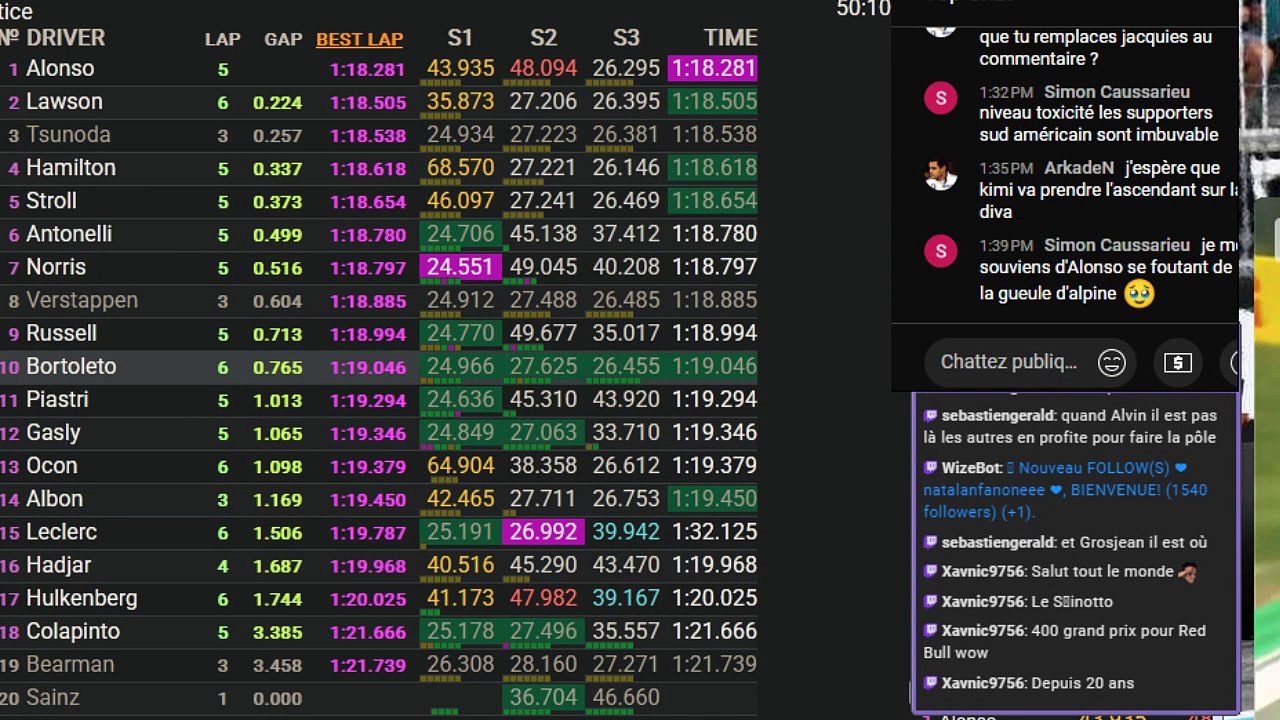
Task: Select the Piastri driver name
Action: [57, 399]
